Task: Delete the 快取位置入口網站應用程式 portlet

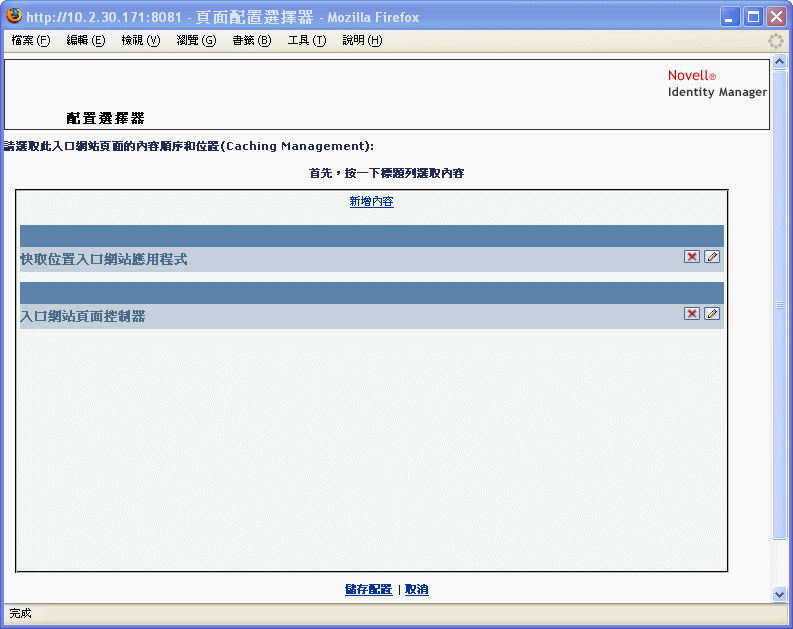Action: [x=691, y=256]
